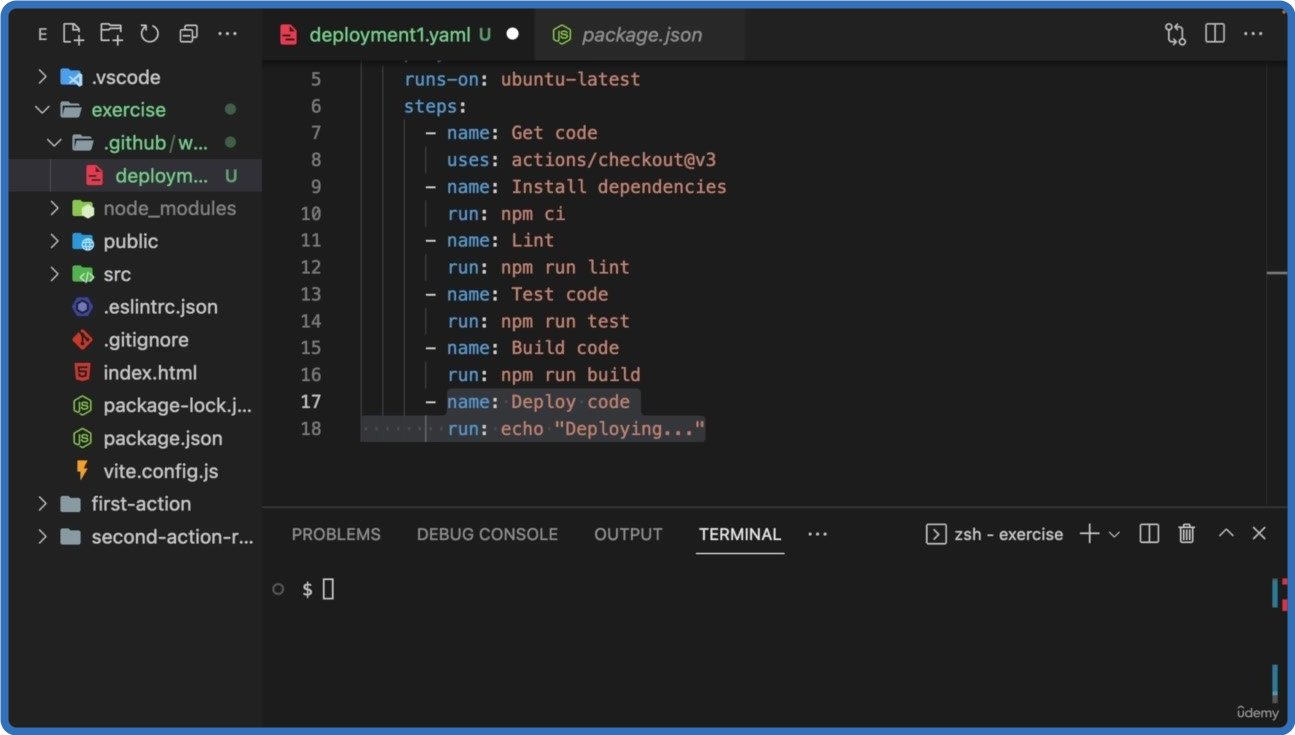Open the PROBLEMS panel tab
1295x735 pixels.
(x=336, y=534)
